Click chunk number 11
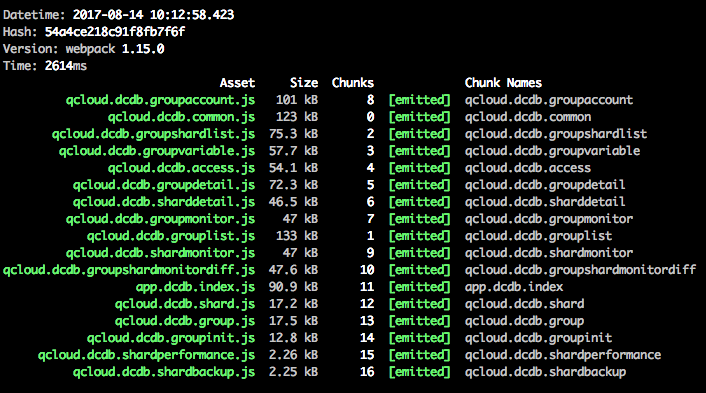This screenshot has width=706, height=393. point(367,287)
